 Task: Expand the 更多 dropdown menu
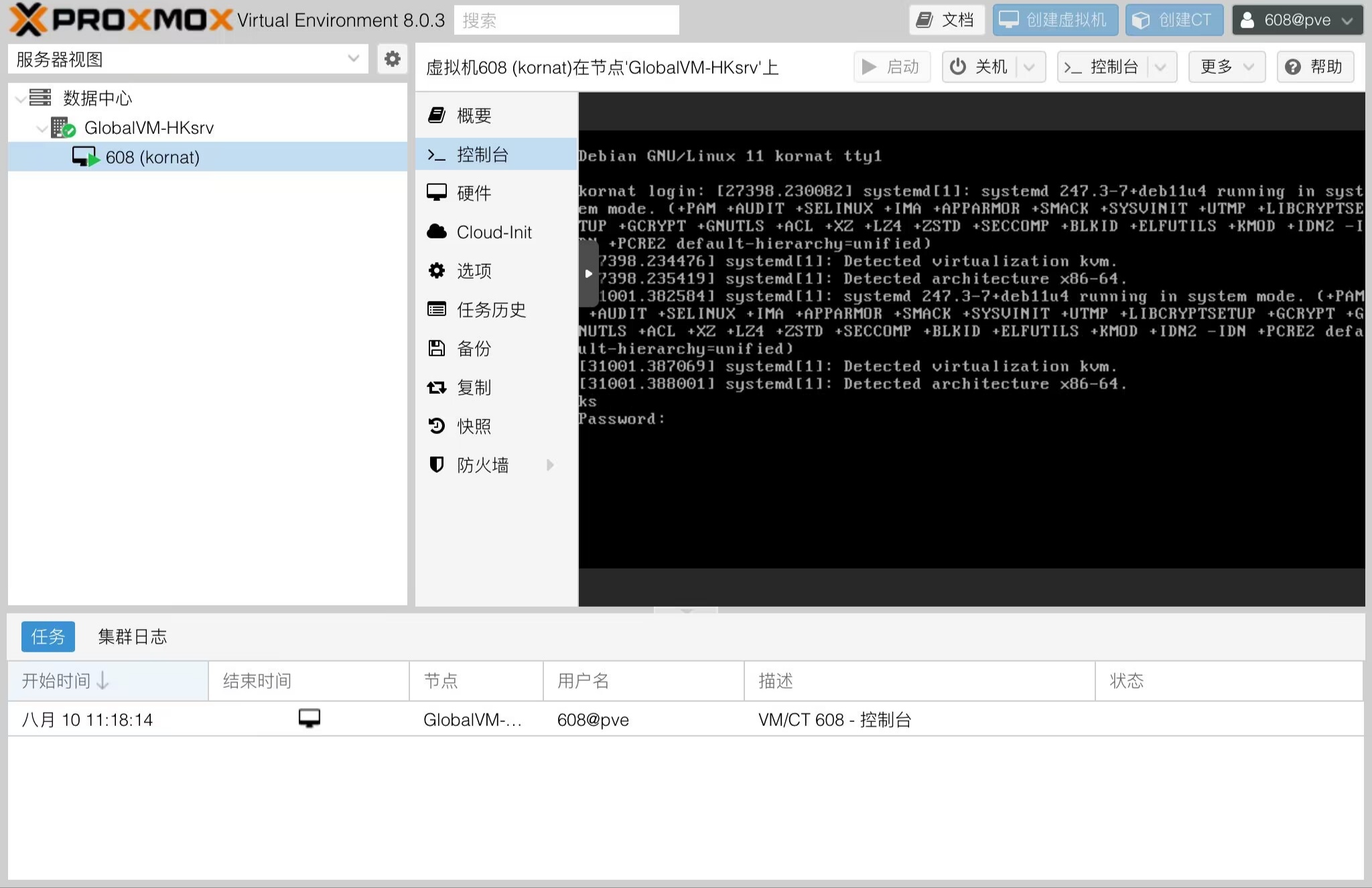click(1225, 66)
